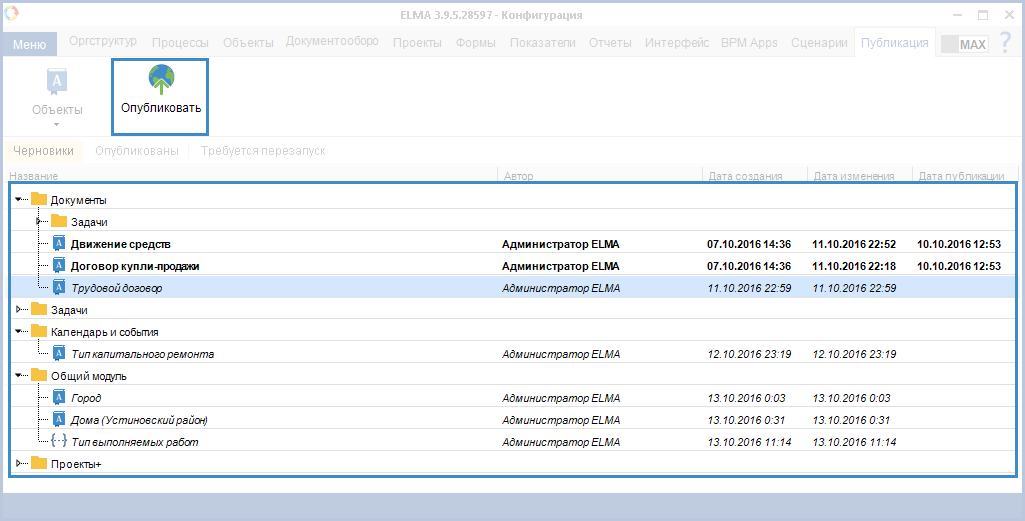Switch to the Процессы tab
Viewport: 1025px width, 521px height.
180,43
